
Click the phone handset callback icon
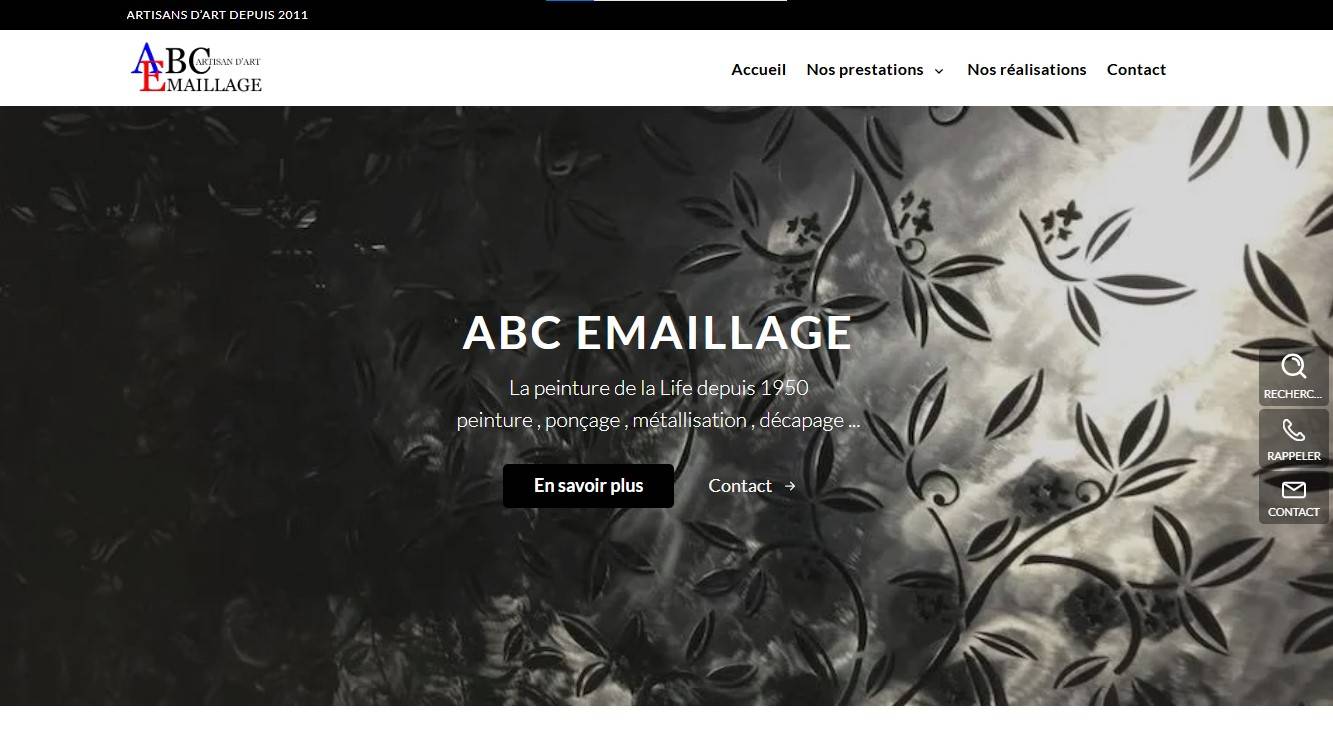coord(1294,430)
